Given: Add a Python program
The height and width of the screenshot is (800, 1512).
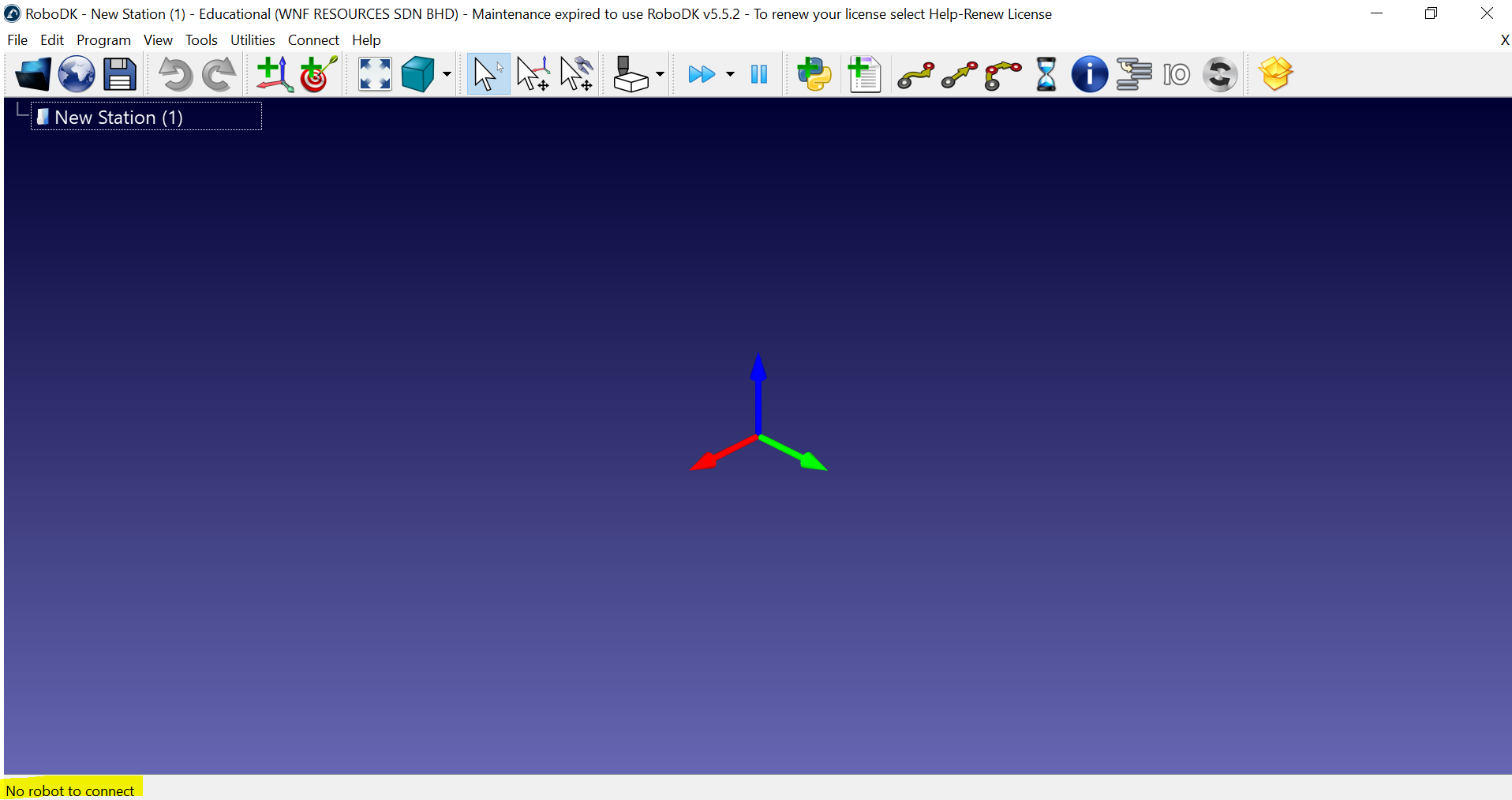Looking at the screenshot, I should (x=814, y=75).
